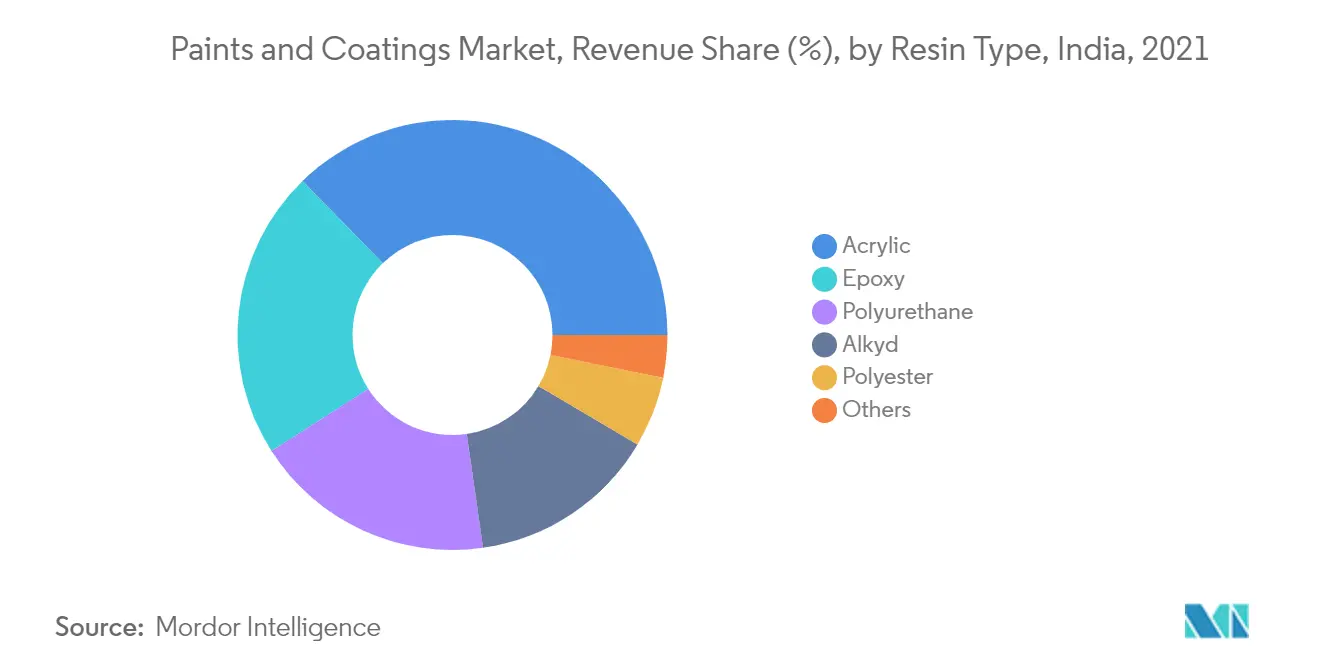
Task: Click the 'Source:' label
Action: 100,628
